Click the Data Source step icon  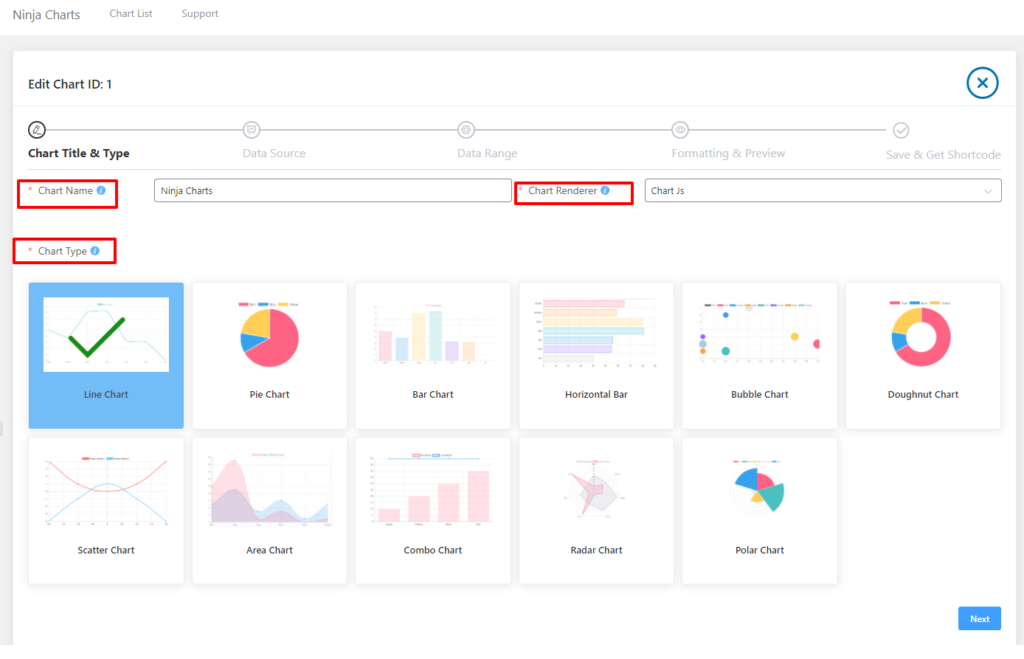coord(251,130)
